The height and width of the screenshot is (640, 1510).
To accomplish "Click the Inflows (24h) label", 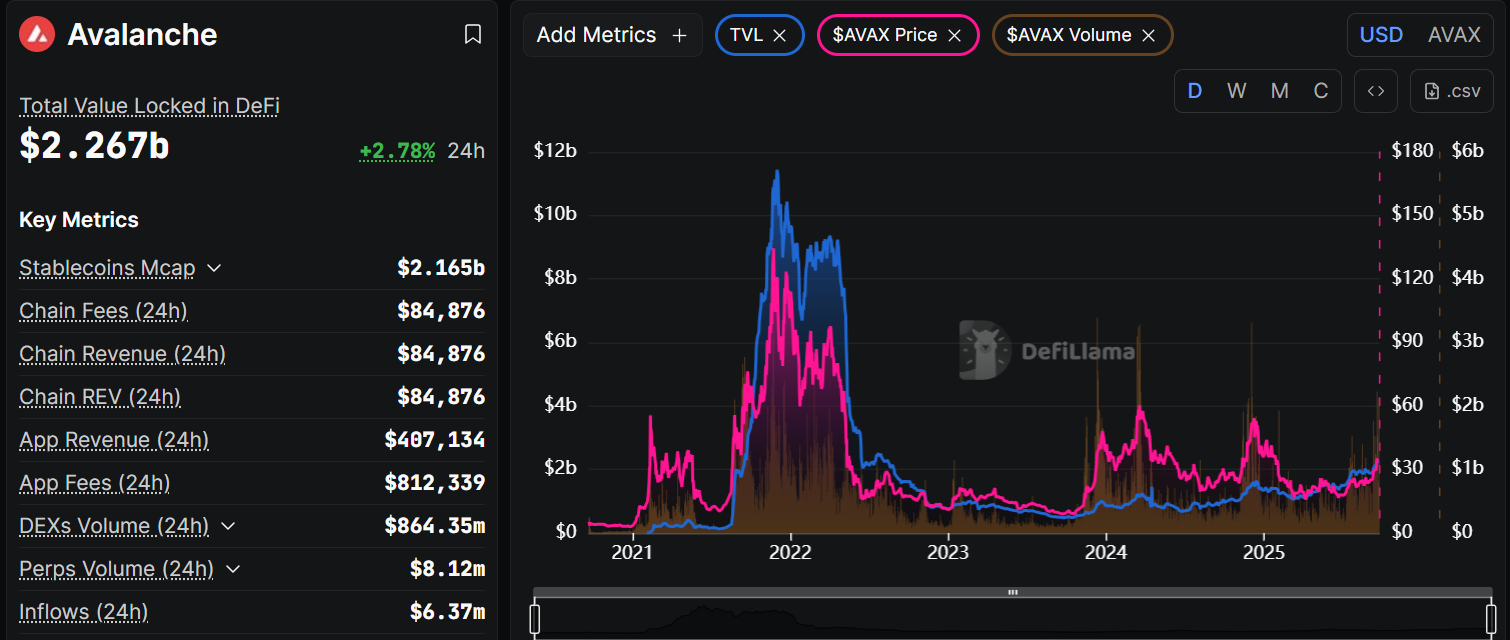I will pos(84,612).
